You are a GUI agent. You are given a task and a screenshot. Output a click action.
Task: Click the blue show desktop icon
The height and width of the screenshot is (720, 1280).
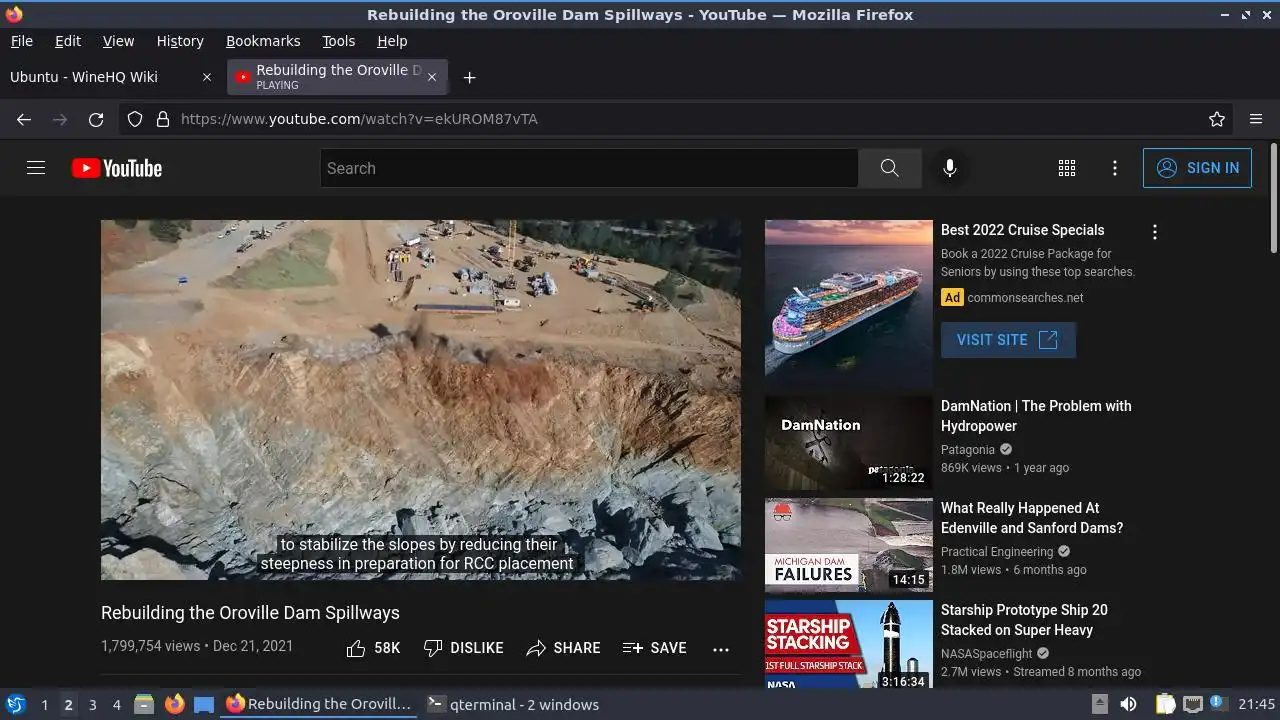[204, 704]
